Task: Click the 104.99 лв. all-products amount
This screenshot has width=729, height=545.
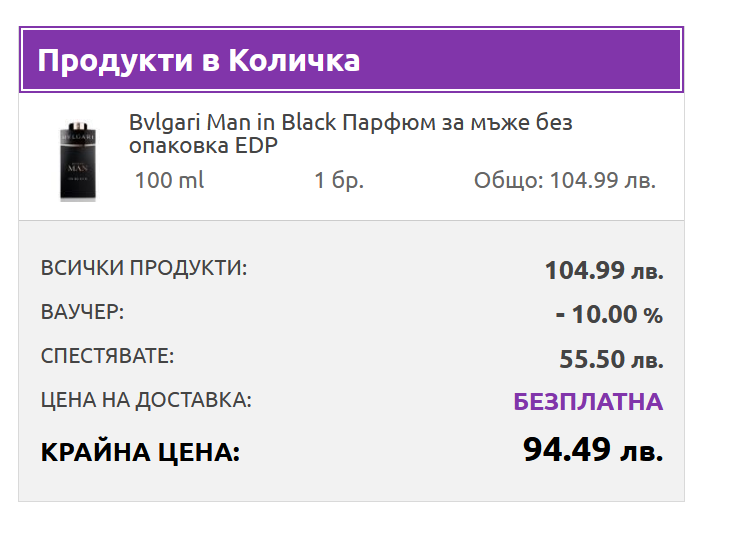Action: click(x=603, y=270)
